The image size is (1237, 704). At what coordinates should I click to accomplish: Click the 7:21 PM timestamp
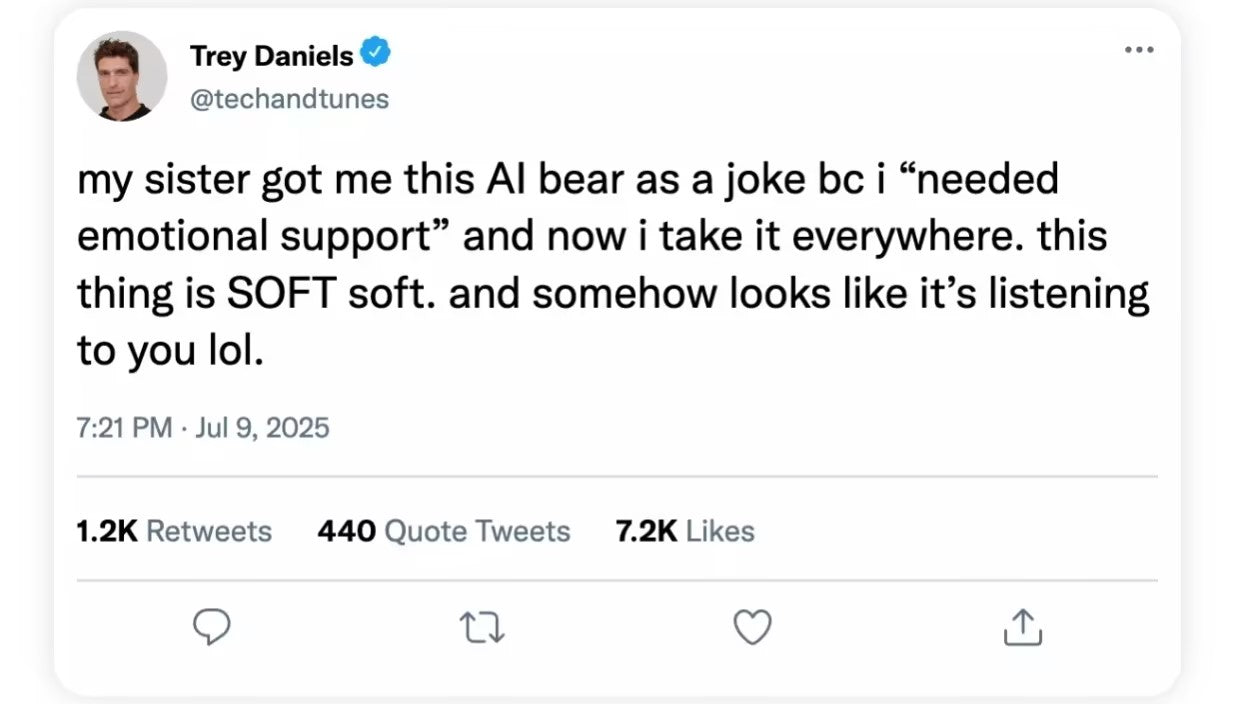(x=123, y=428)
